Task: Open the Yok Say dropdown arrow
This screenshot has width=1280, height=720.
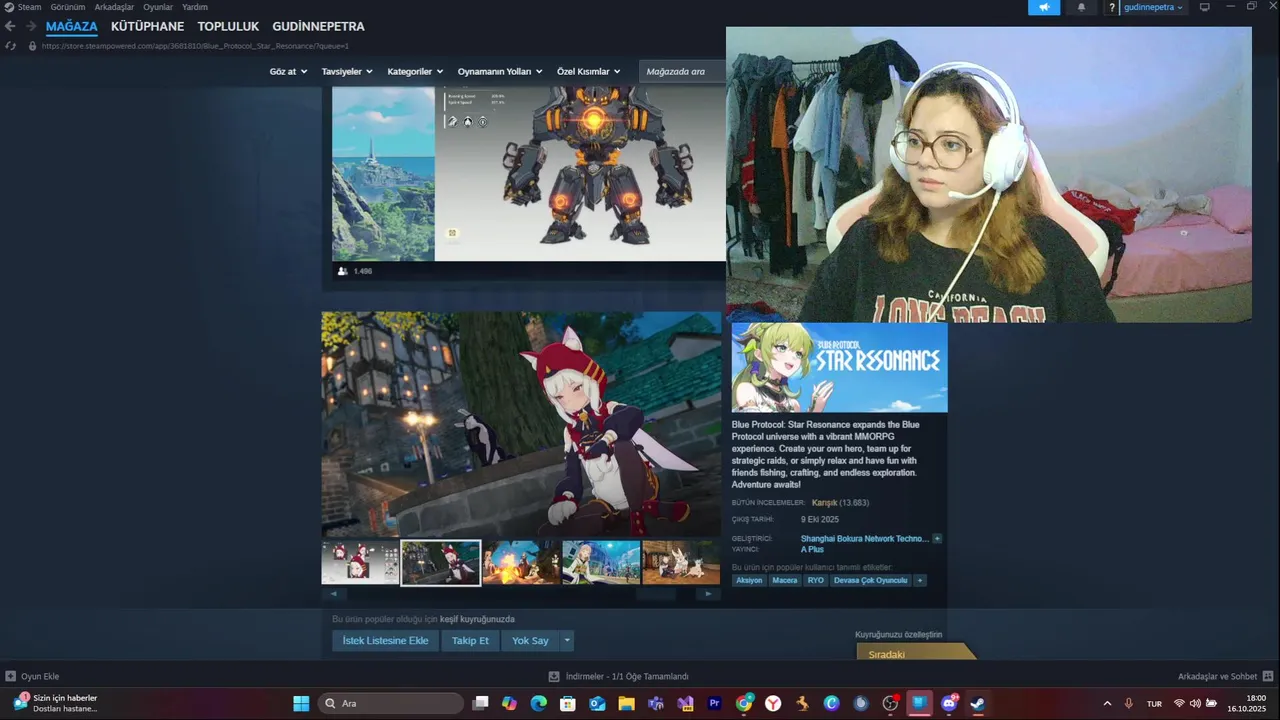Action: (x=567, y=640)
